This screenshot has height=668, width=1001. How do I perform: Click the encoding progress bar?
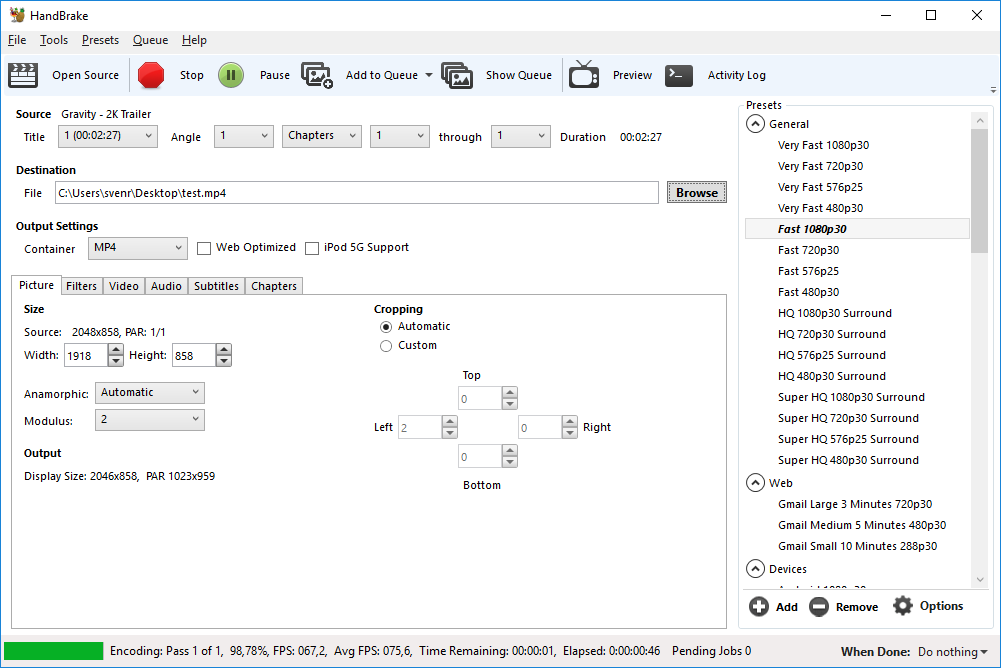54,651
